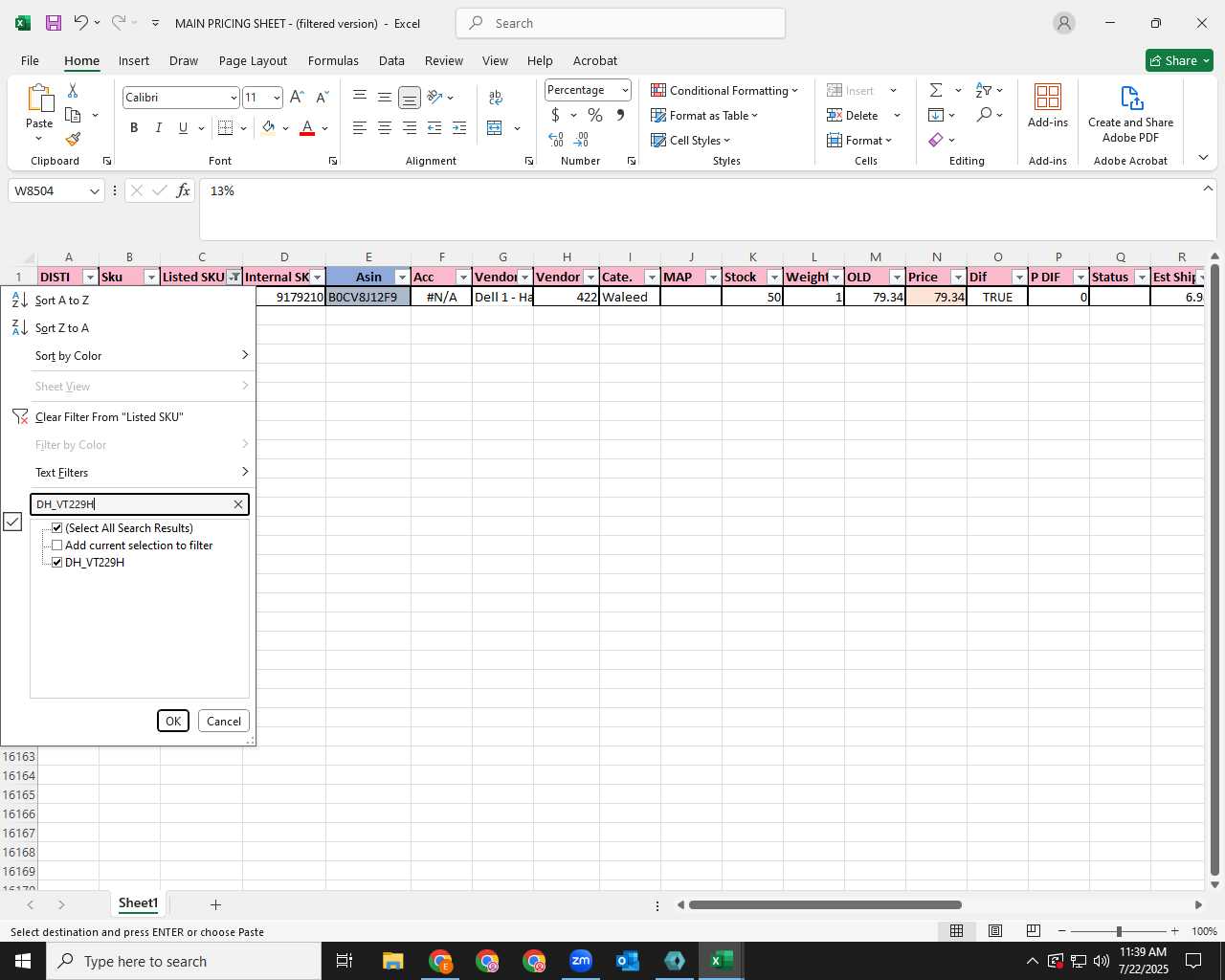1225x980 pixels.
Task: Open Text Filters submenu
Action: point(128,473)
